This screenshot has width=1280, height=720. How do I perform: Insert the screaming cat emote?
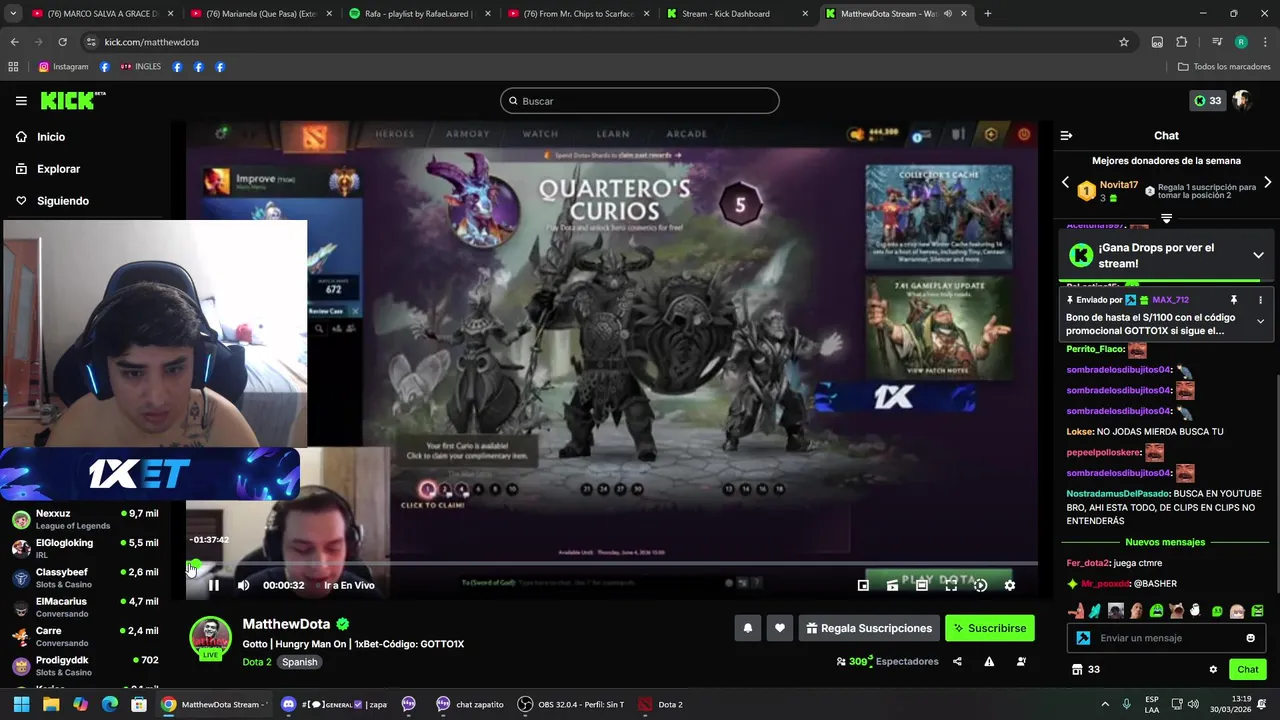click(1176, 610)
